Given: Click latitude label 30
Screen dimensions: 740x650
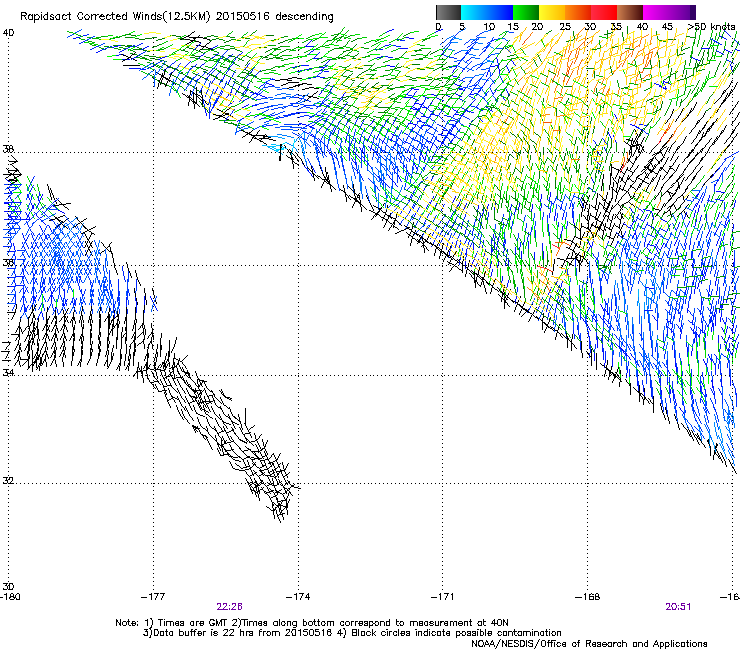Looking at the screenshot, I should coord(8,586).
